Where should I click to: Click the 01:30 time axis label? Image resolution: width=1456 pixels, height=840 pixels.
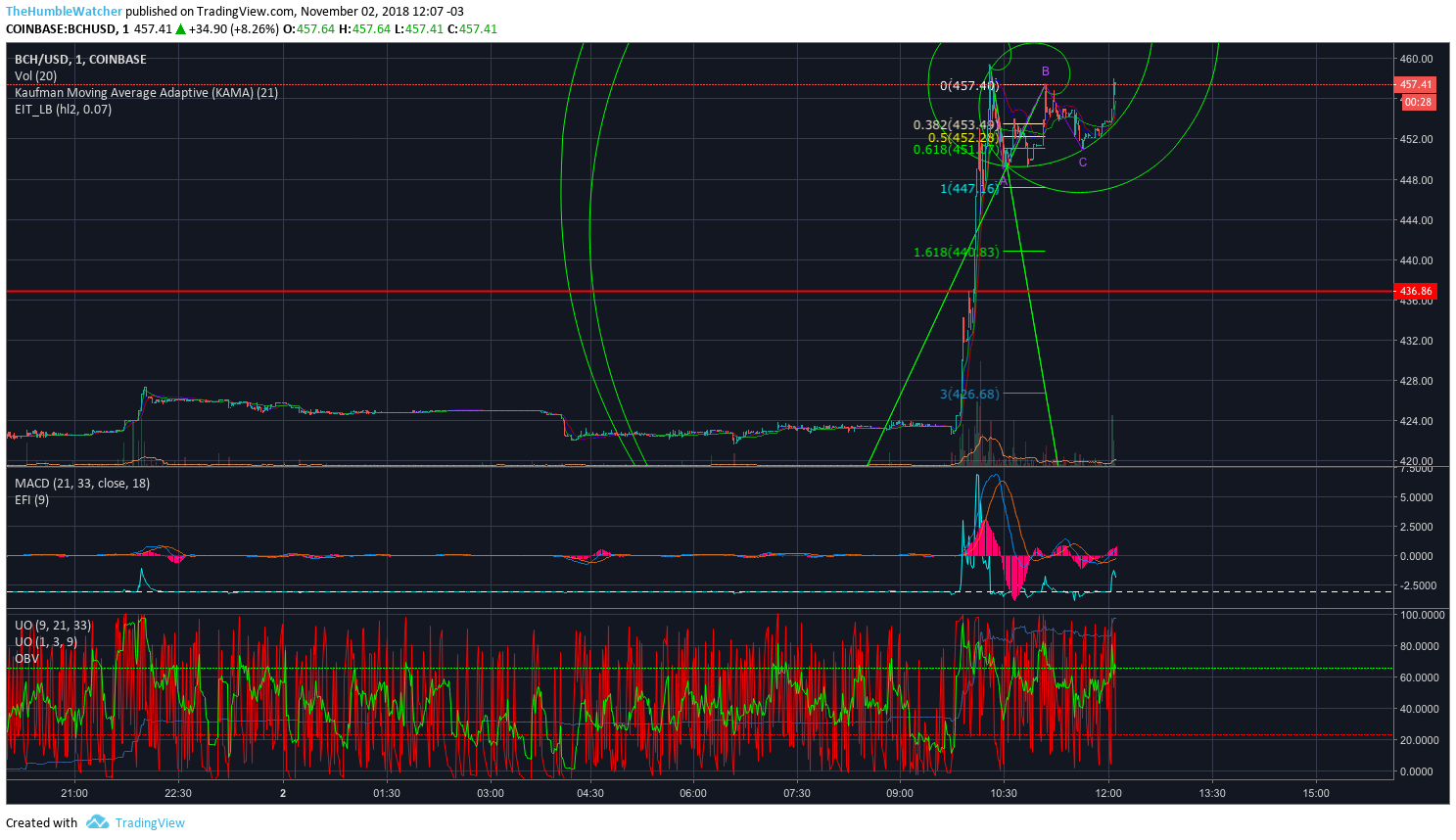point(386,793)
